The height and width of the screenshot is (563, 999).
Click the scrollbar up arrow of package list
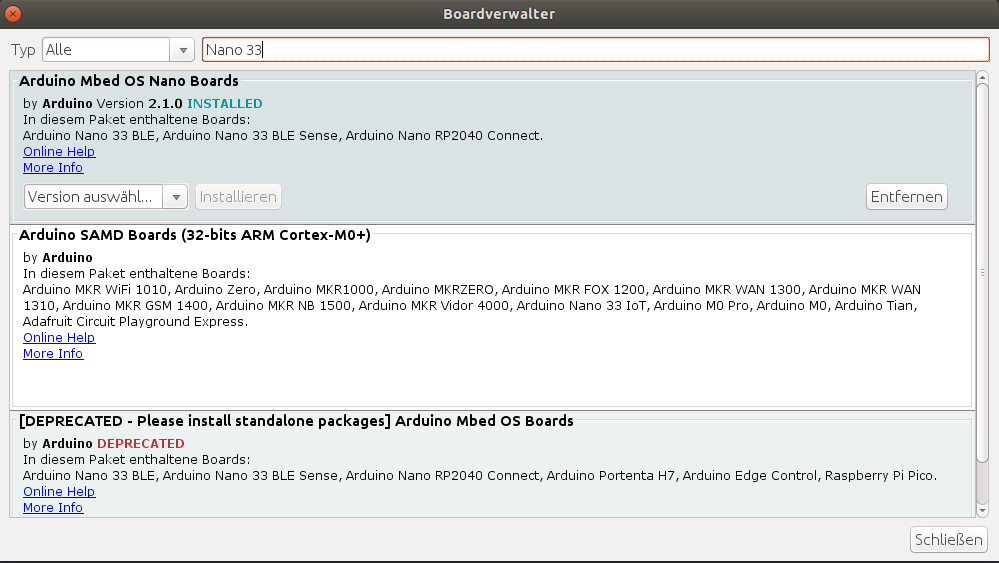(982, 77)
